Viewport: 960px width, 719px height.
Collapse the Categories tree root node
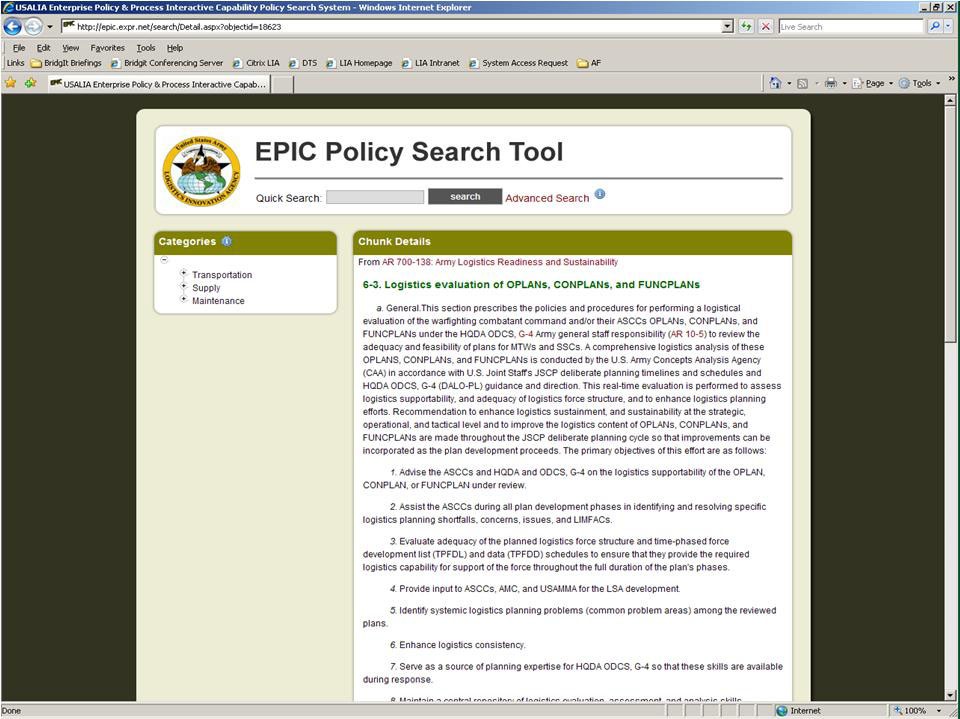point(164,260)
